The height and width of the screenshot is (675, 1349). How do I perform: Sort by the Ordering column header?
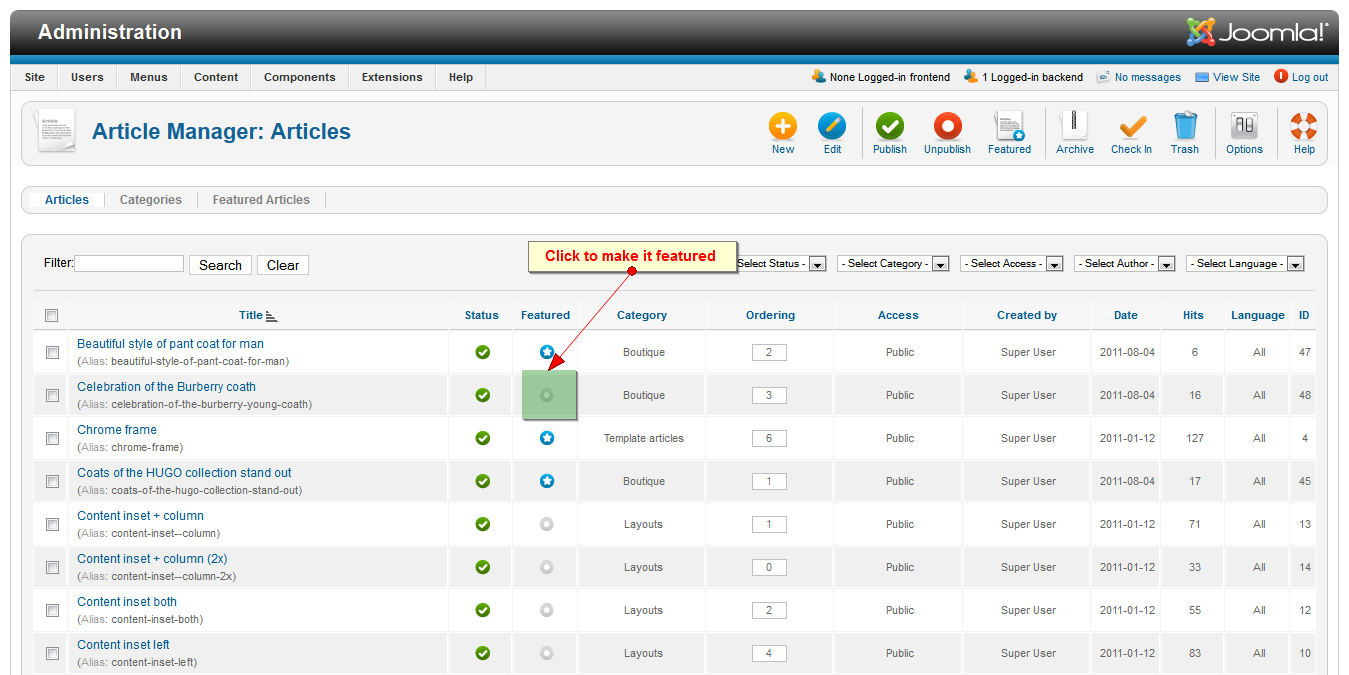(770, 315)
